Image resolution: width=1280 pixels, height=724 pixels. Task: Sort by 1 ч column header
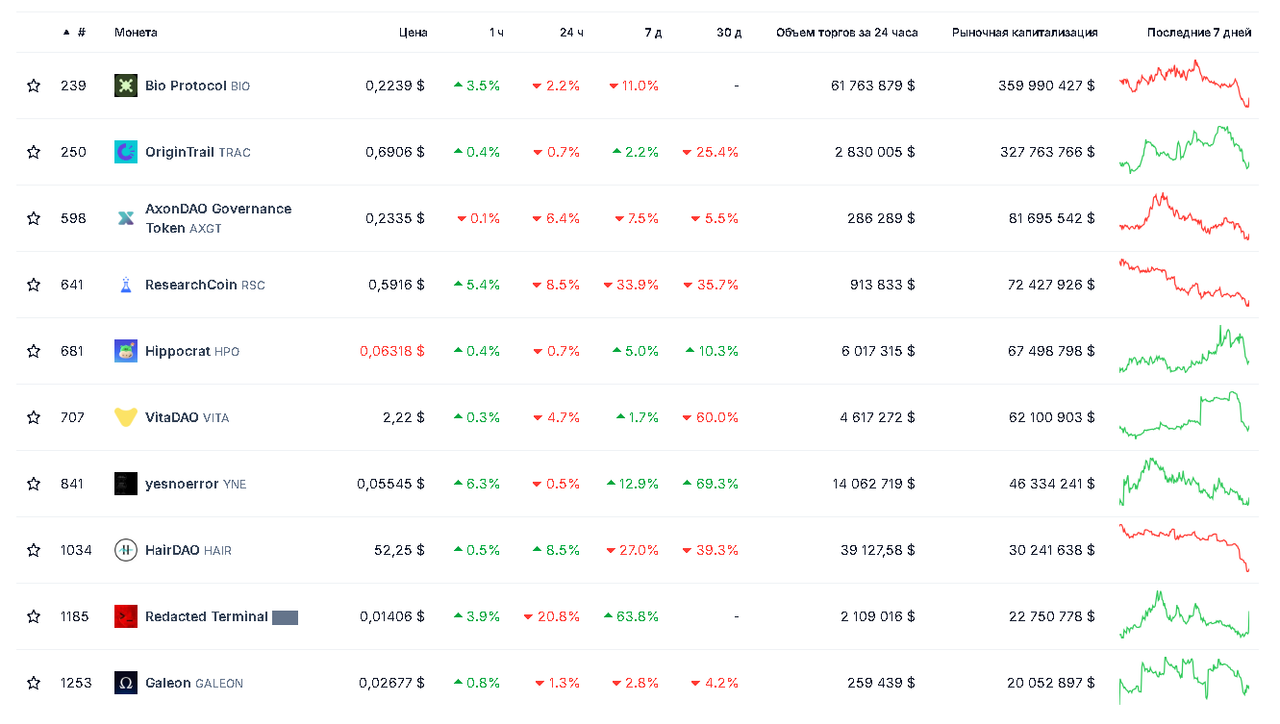click(496, 32)
